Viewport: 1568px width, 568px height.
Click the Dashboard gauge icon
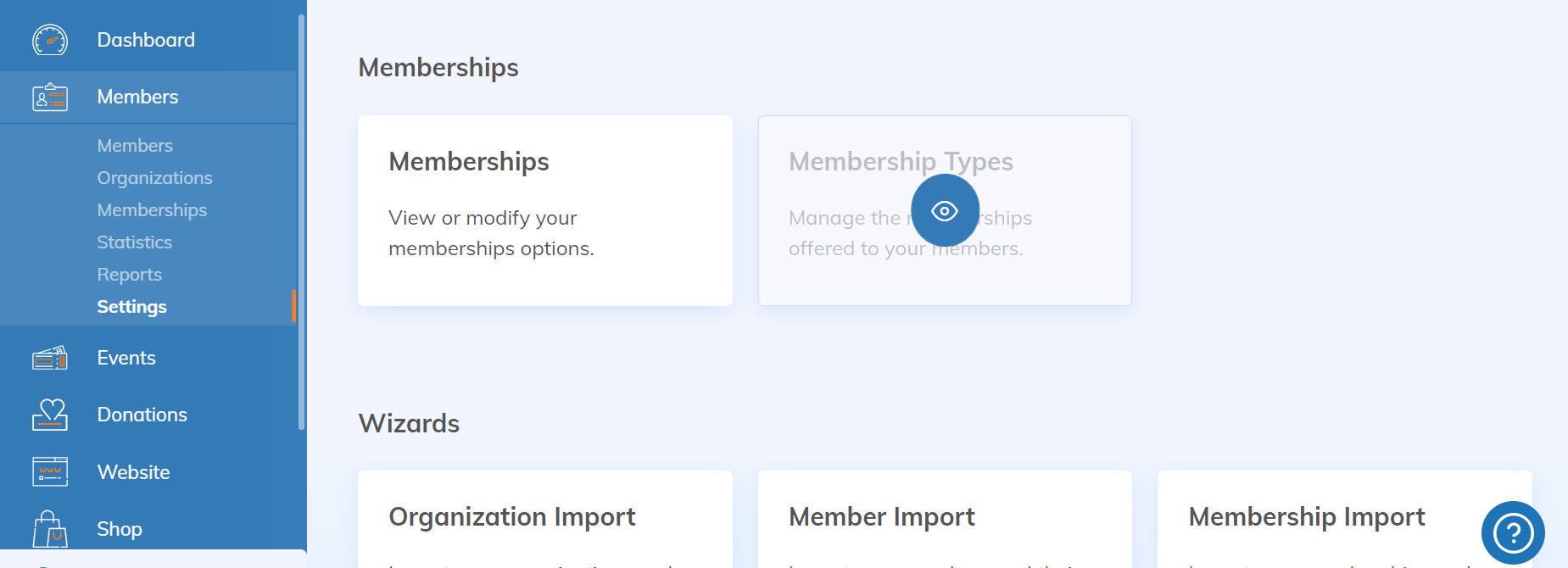click(50, 40)
